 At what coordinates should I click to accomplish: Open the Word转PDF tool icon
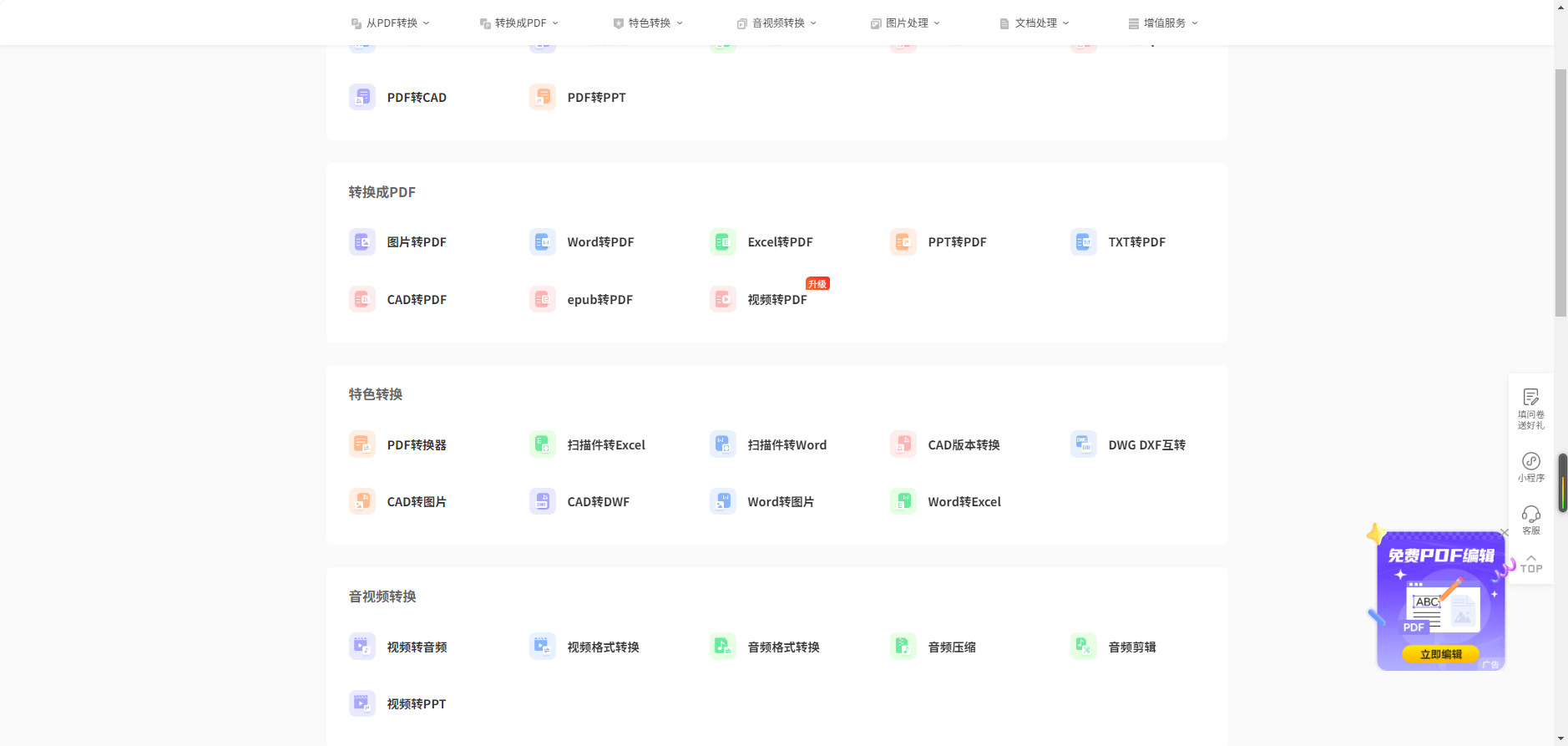(x=542, y=242)
